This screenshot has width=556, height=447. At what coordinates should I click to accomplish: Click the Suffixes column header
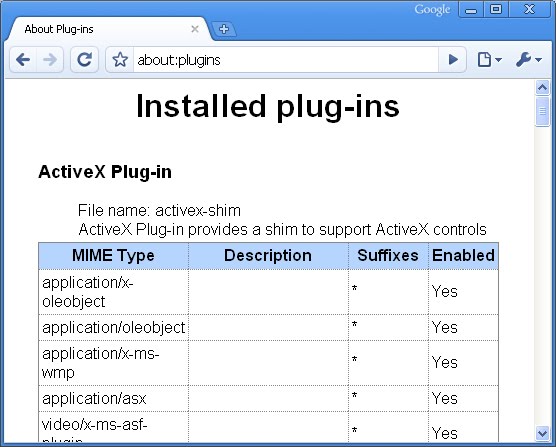click(388, 256)
